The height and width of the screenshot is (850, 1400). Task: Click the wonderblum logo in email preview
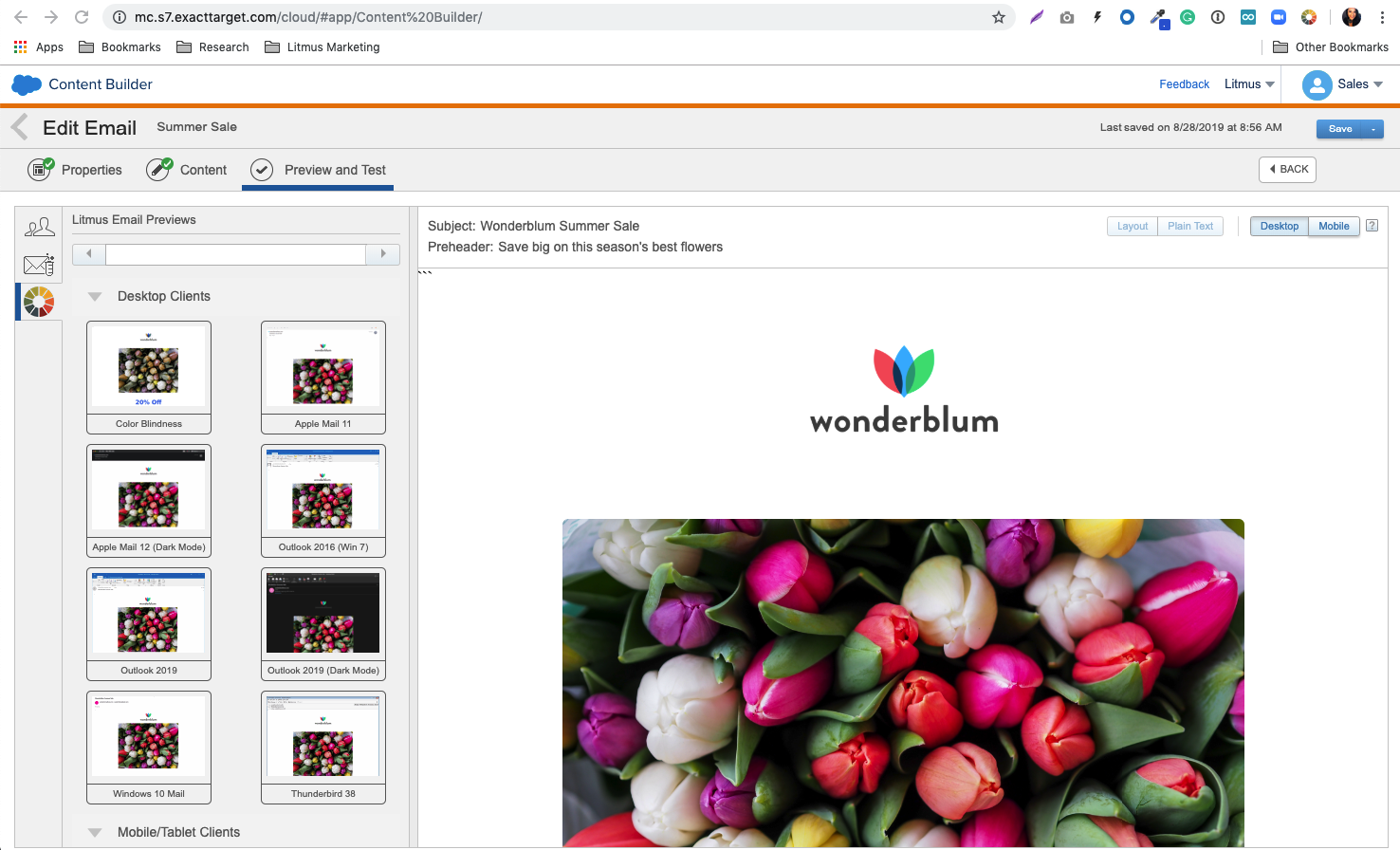tap(904, 390)
